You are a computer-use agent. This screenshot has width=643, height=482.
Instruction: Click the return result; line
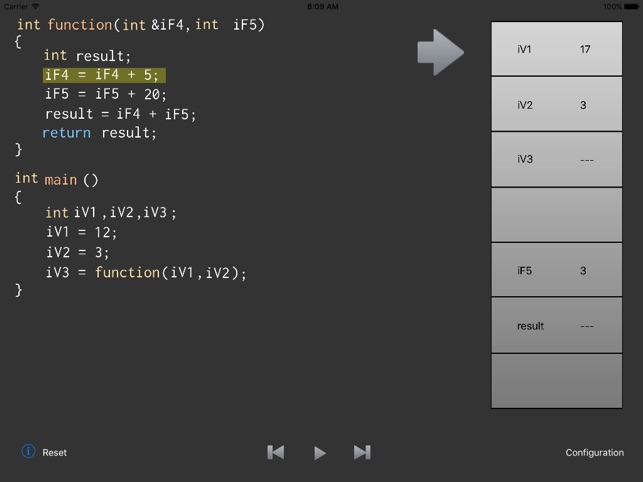coord(99,132)
